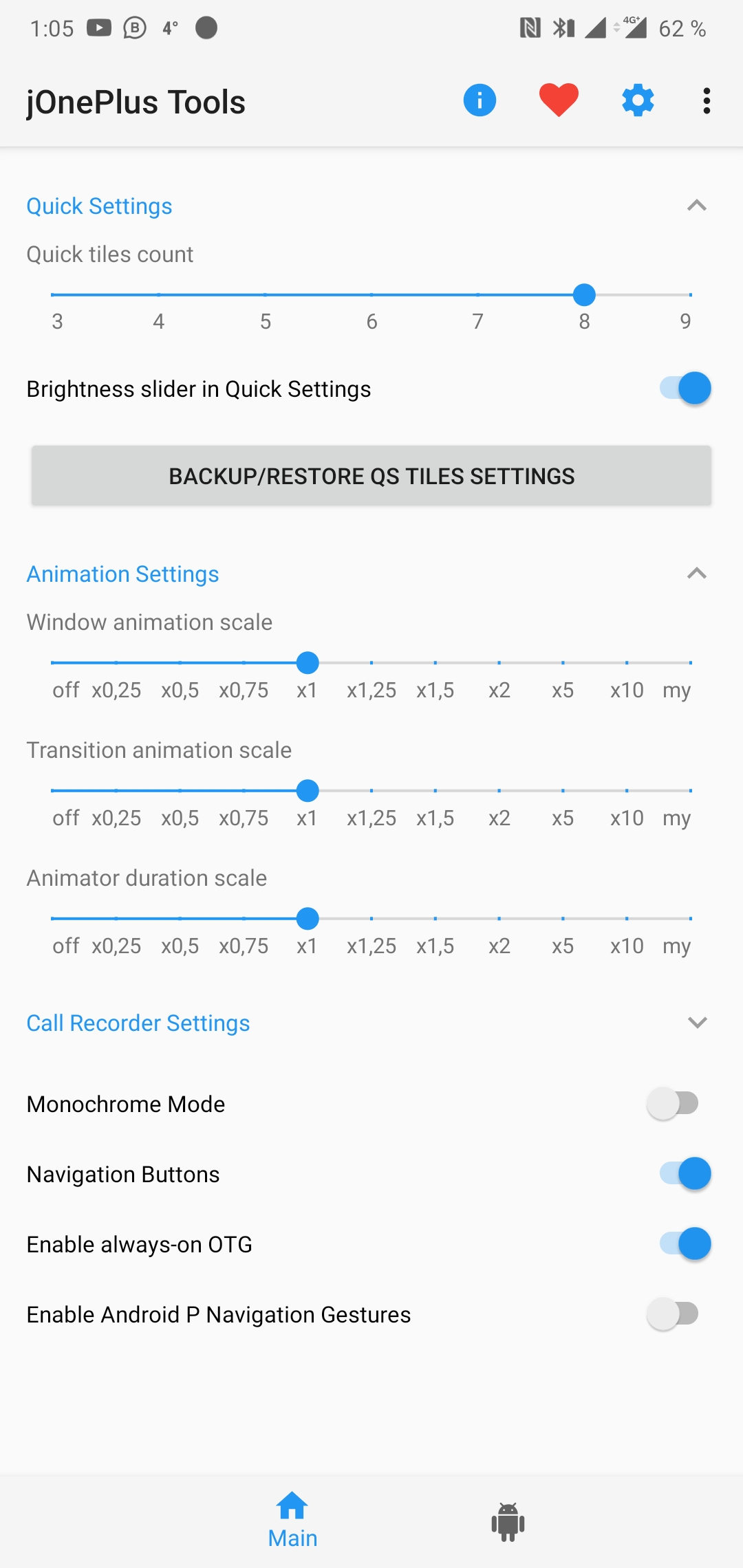Set Window animation scale to x2
This screenshot has width=743, height=1568.
[x=499, y=663]
